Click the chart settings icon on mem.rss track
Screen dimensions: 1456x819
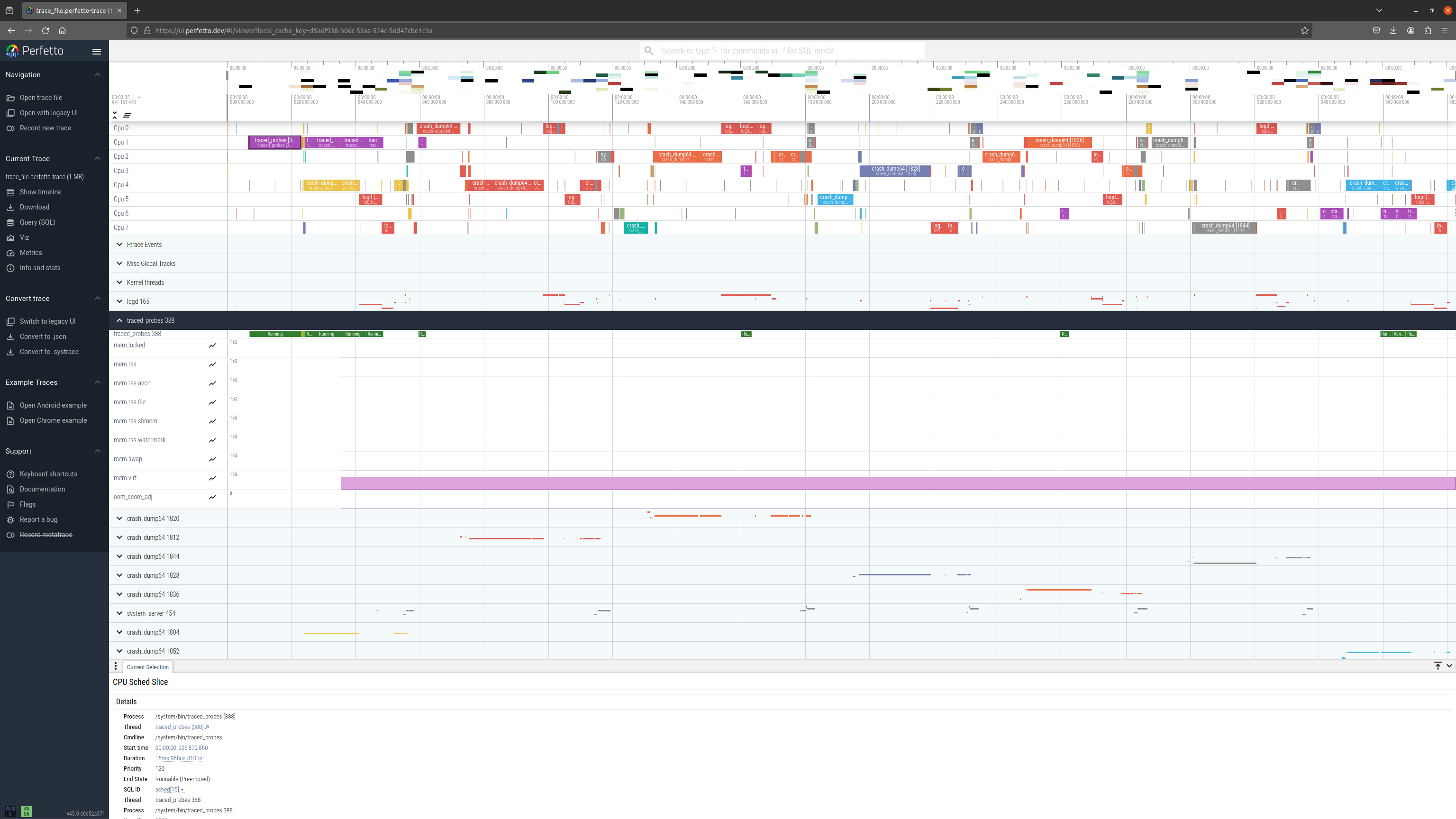[212, 364]
